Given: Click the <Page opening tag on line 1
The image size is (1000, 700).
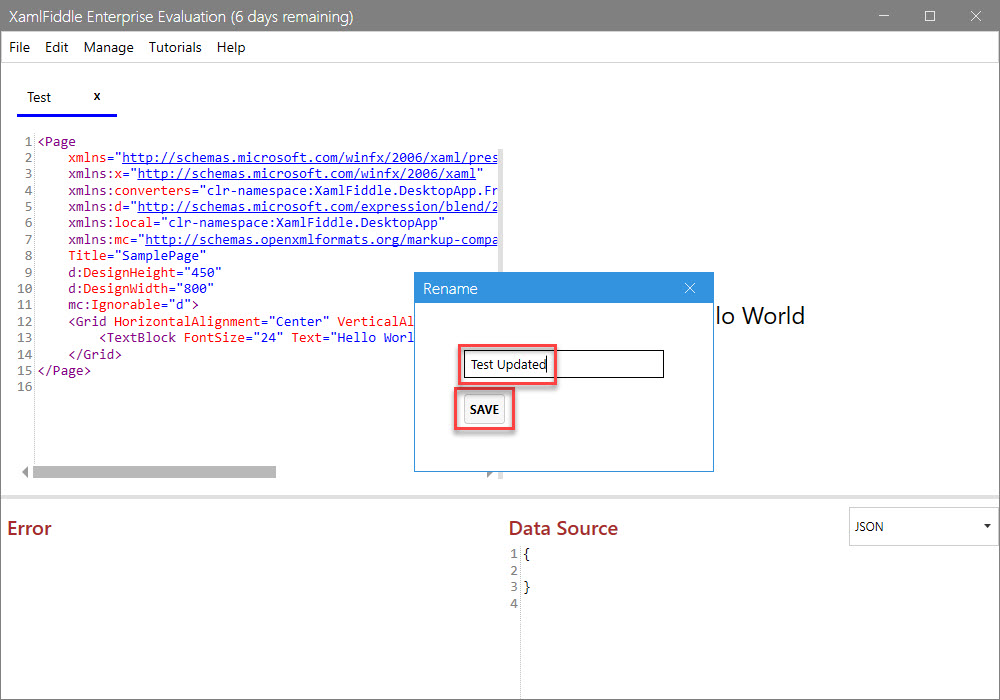Looking at the screenshot, I should (56, 142).
